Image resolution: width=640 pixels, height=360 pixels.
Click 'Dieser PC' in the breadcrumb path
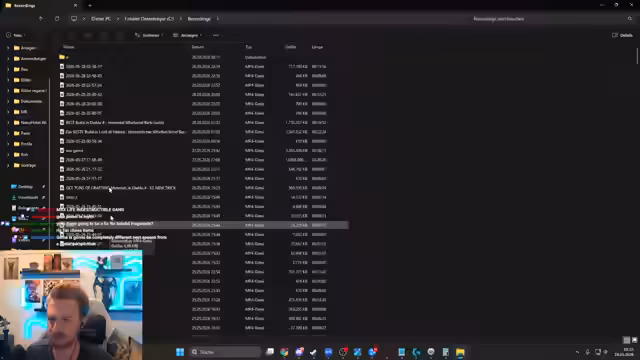pos(101,19)
